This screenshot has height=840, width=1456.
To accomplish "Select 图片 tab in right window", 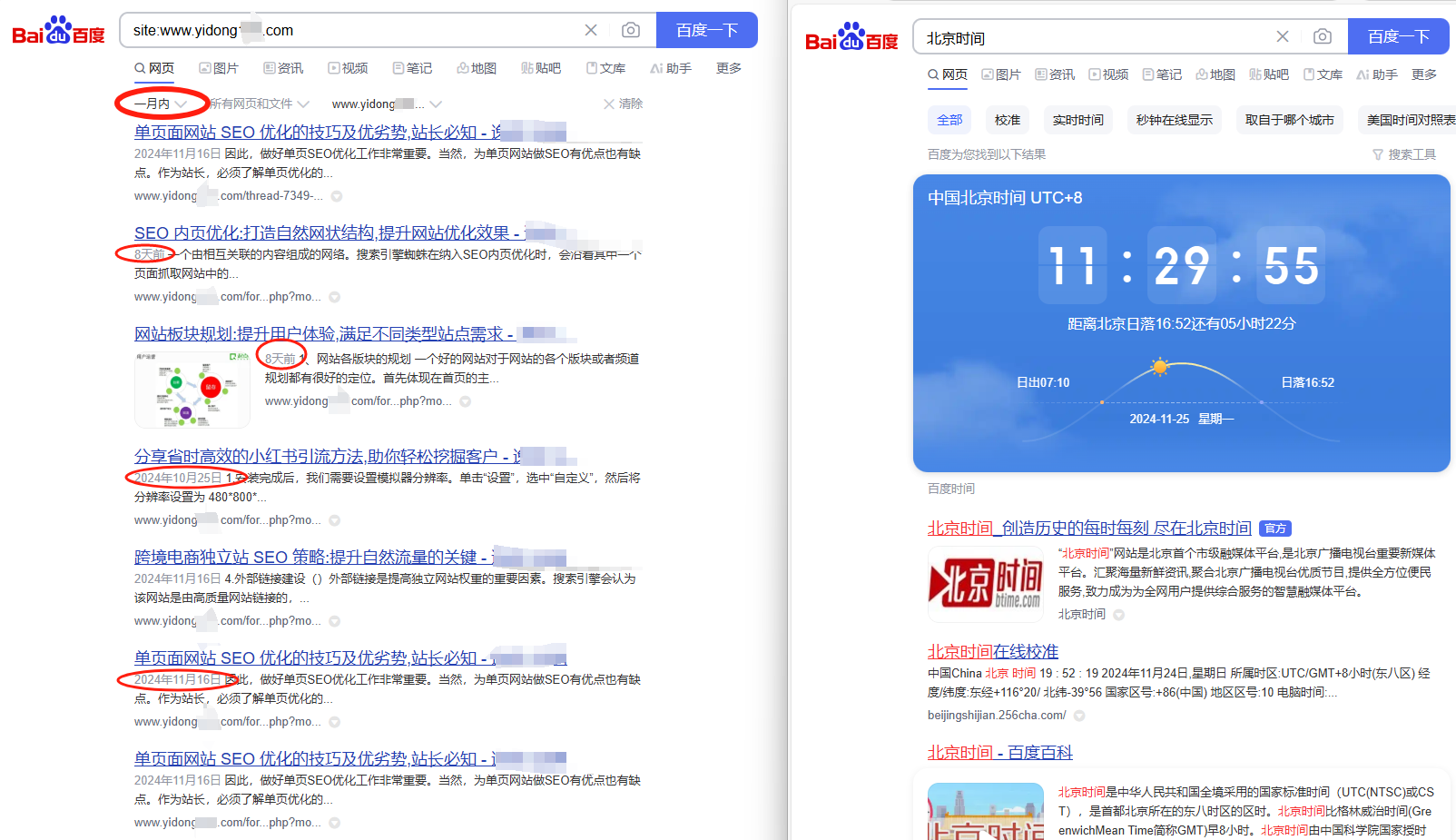I will (1001, 74).
